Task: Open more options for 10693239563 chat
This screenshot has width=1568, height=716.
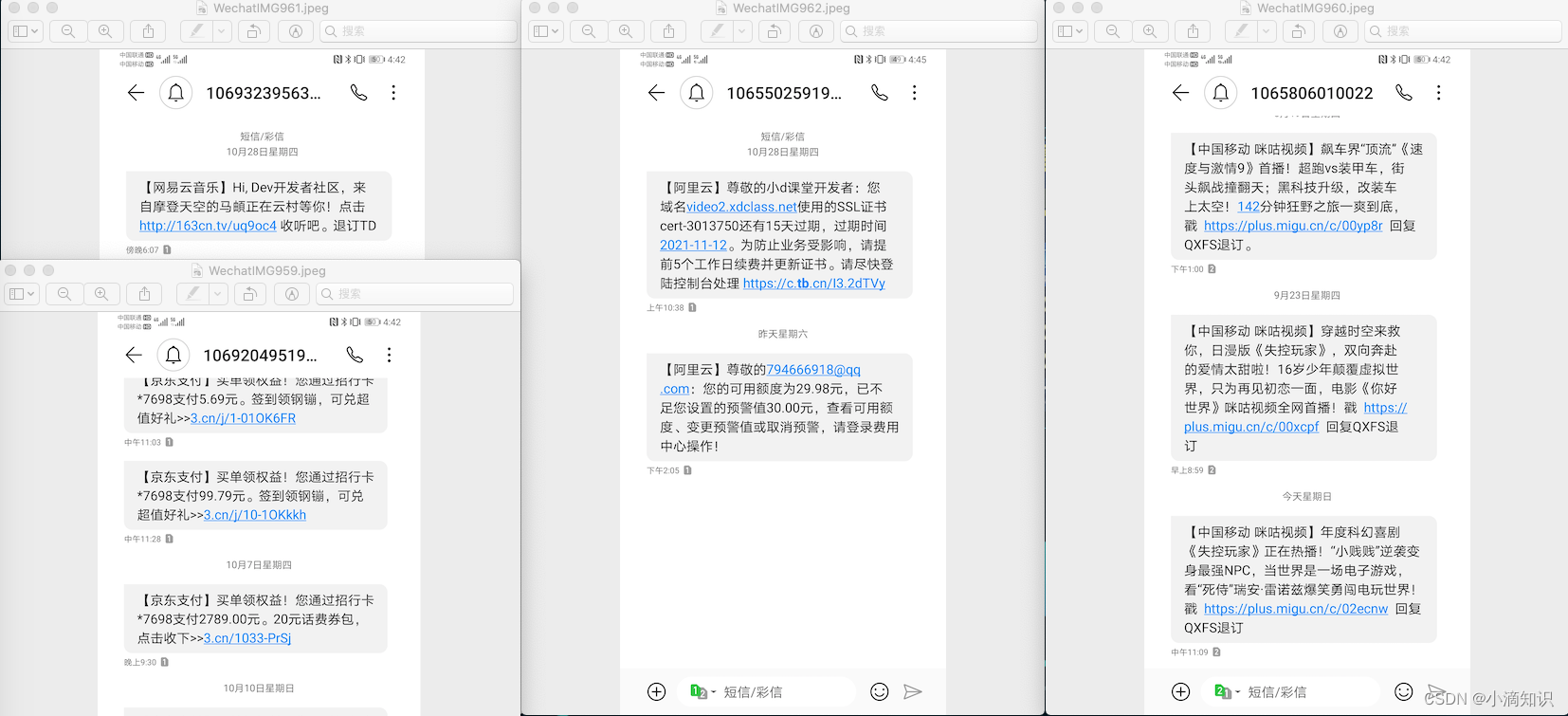Action: click(393, 93)
